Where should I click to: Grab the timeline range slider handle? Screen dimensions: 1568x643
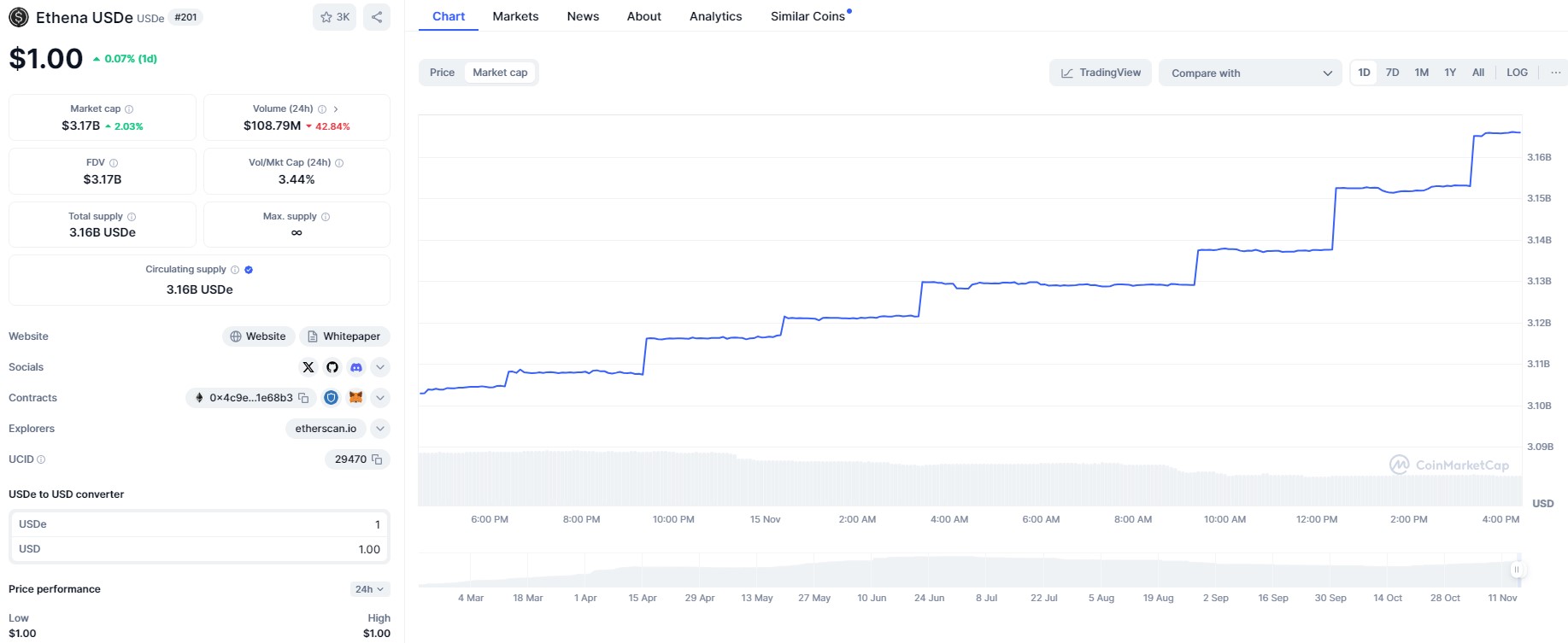[x=1517, y=570]
